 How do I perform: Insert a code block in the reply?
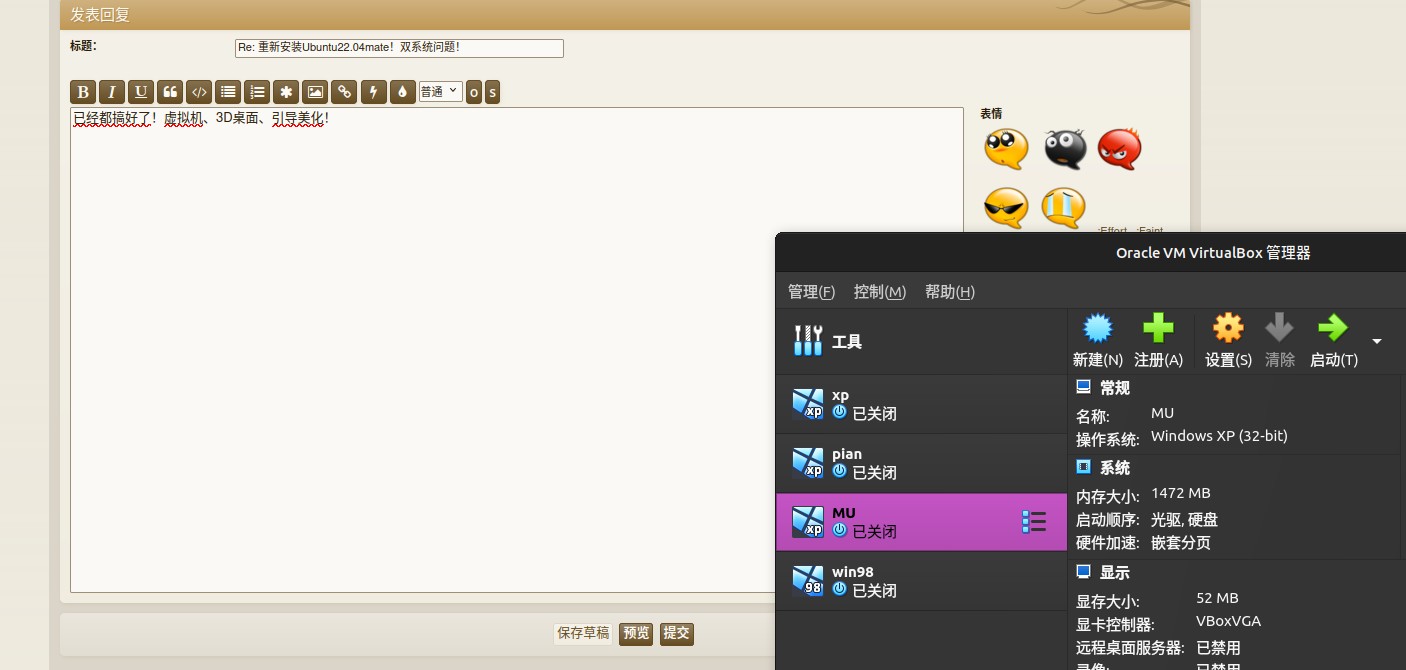point(199,92)
